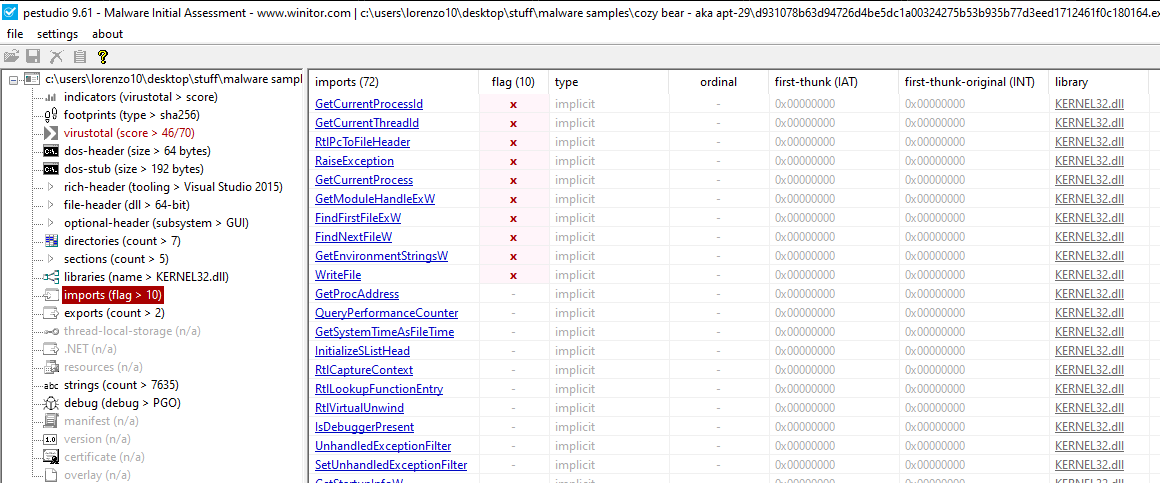Image resolution: width=1160 pixels, height=483 pixels.
Task: Click the strings abc icon
Action: click(x=51, y=385)
